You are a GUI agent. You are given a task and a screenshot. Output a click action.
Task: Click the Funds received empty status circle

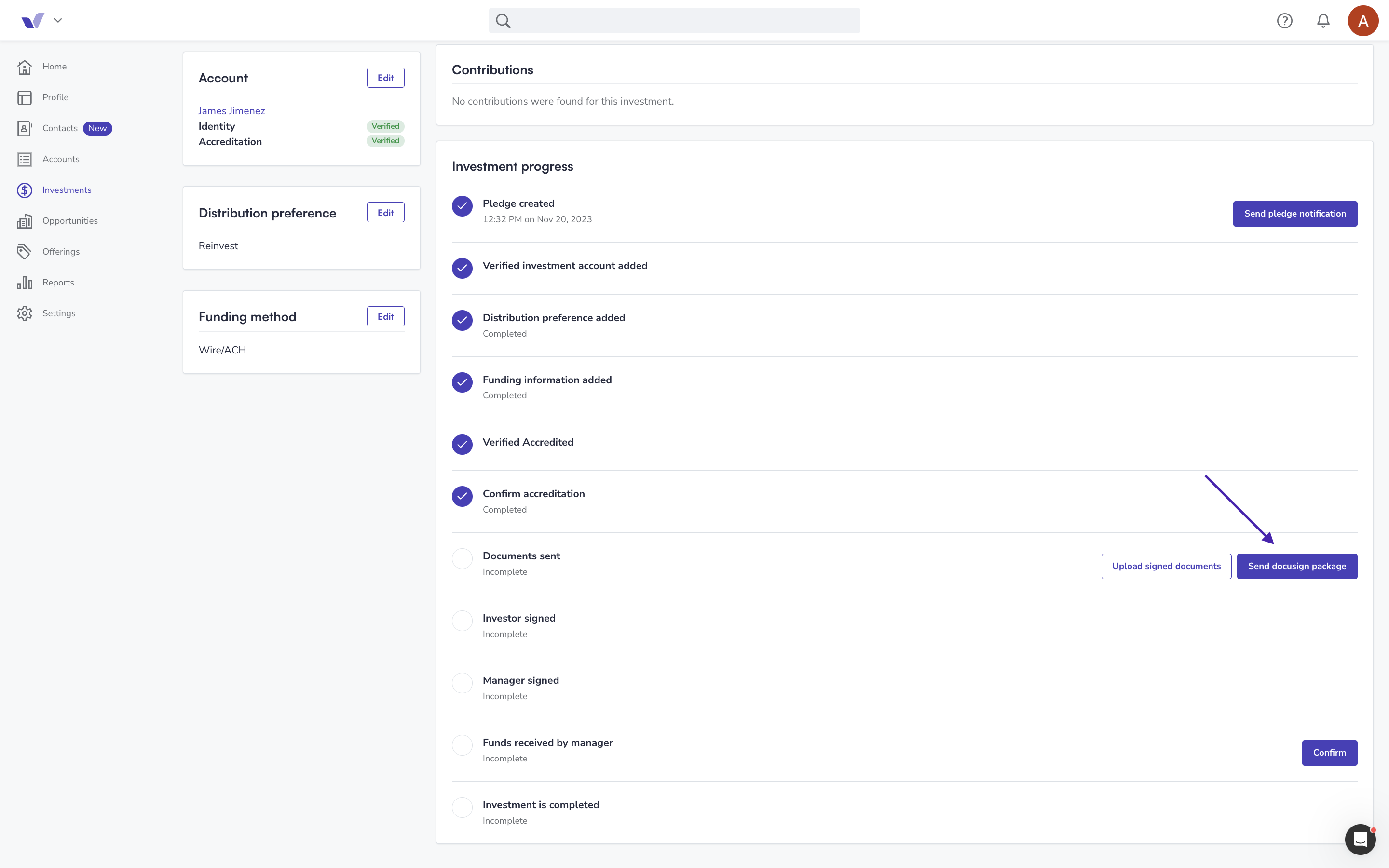462,745
